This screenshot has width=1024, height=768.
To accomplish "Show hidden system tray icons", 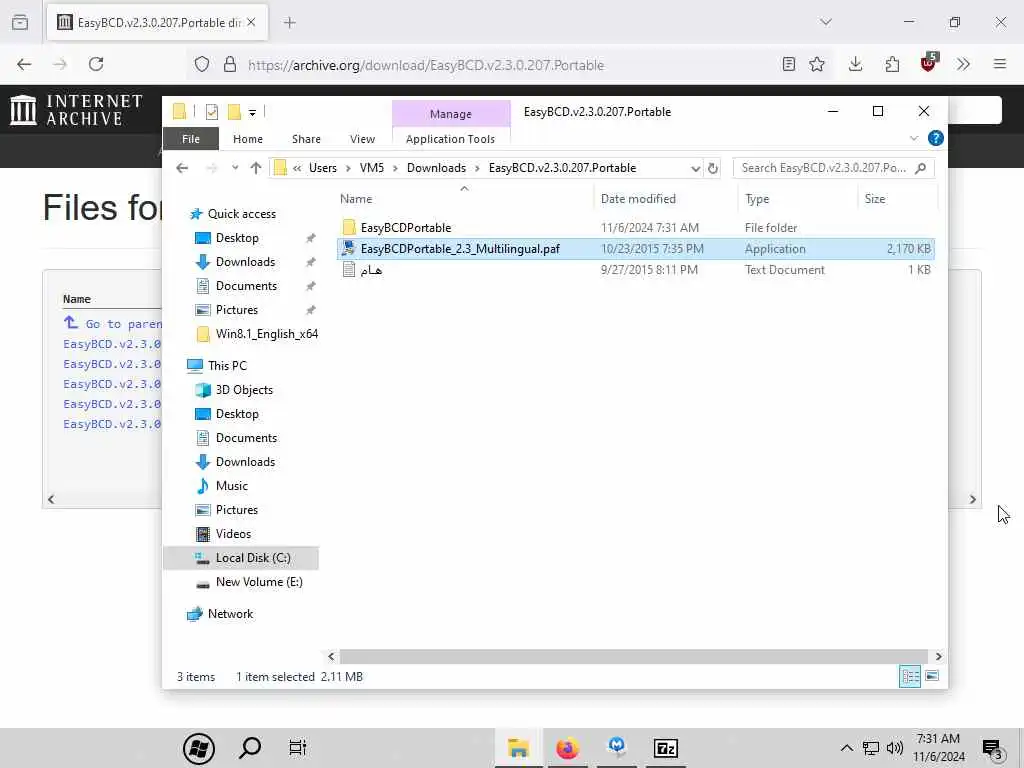I will point(846,748).
